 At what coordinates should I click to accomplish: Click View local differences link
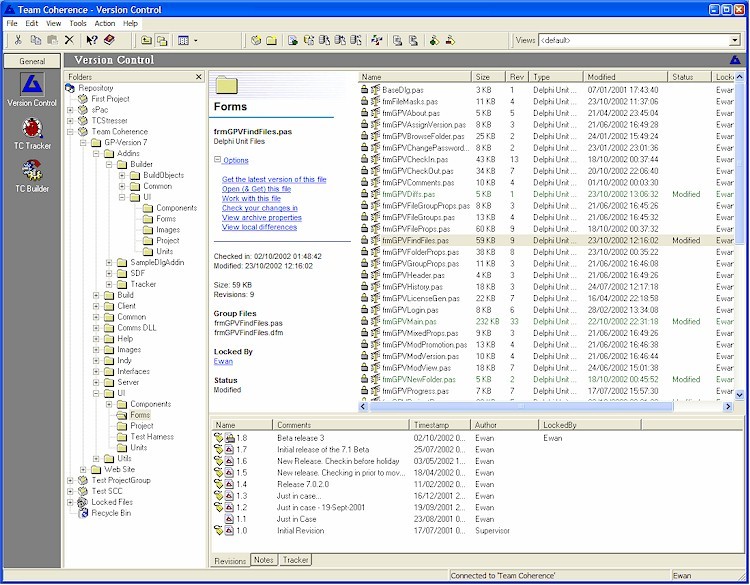click(x=259, y=227)
